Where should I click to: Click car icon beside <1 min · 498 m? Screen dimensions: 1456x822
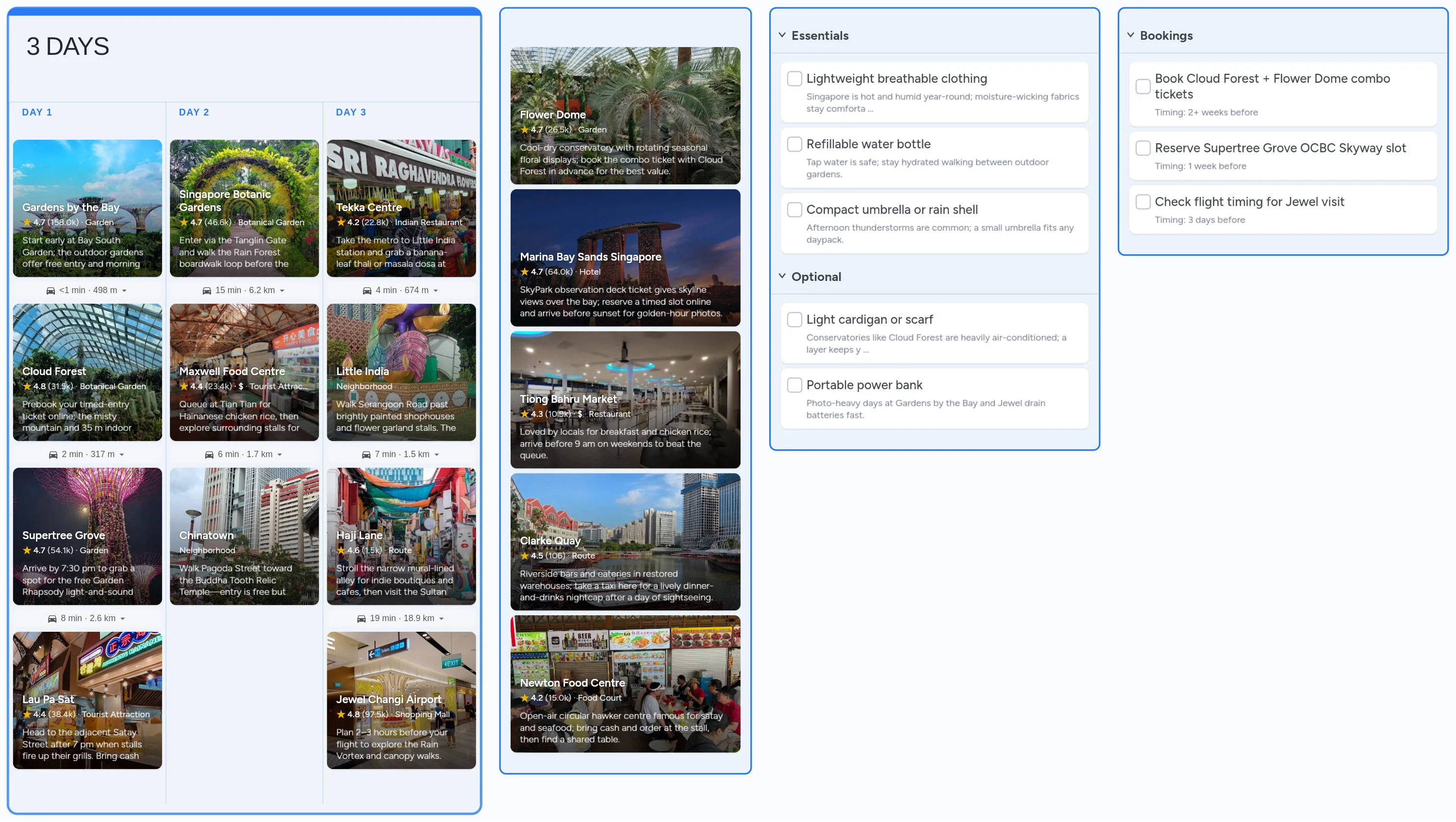[50, 290]
